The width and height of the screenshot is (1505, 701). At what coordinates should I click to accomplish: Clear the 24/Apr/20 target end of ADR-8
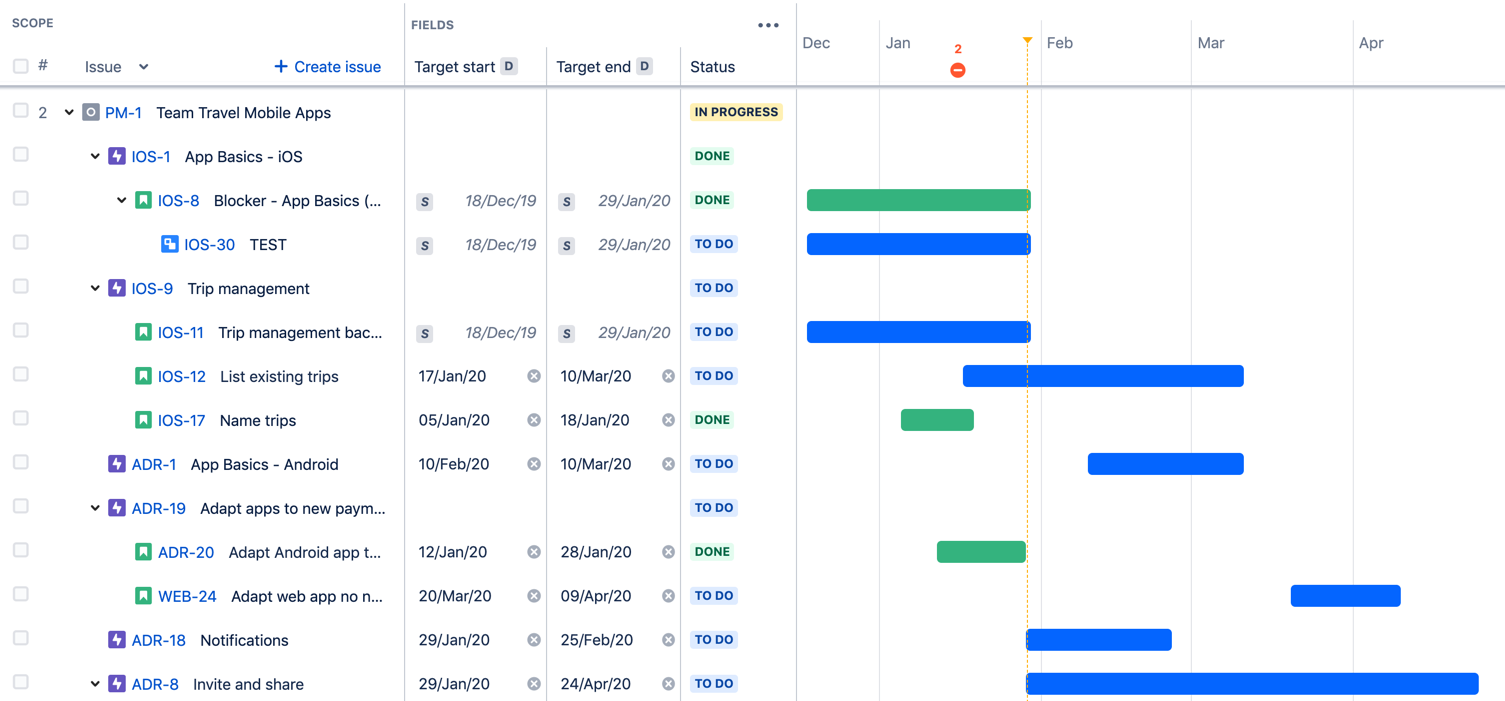pyautogui.click(x=668, y=685)
